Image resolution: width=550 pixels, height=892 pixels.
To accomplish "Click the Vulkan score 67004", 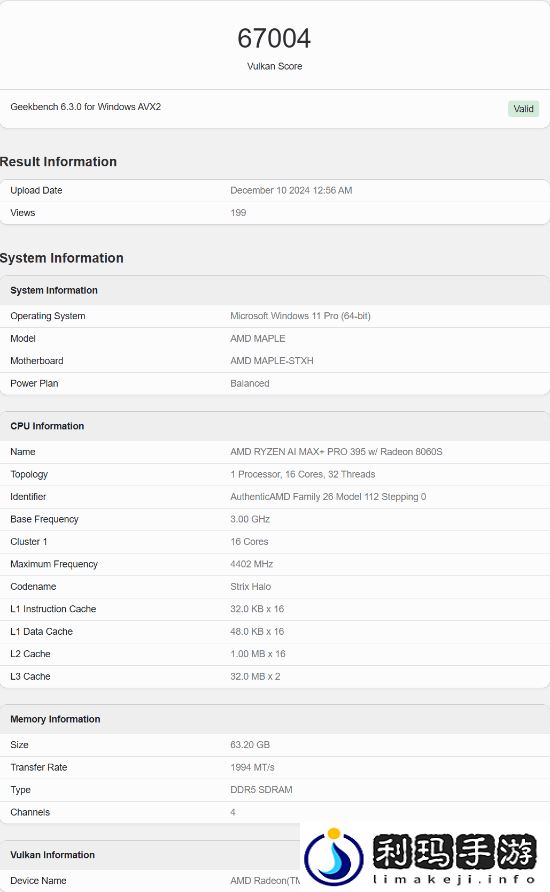I will click(x=274, y=39).
